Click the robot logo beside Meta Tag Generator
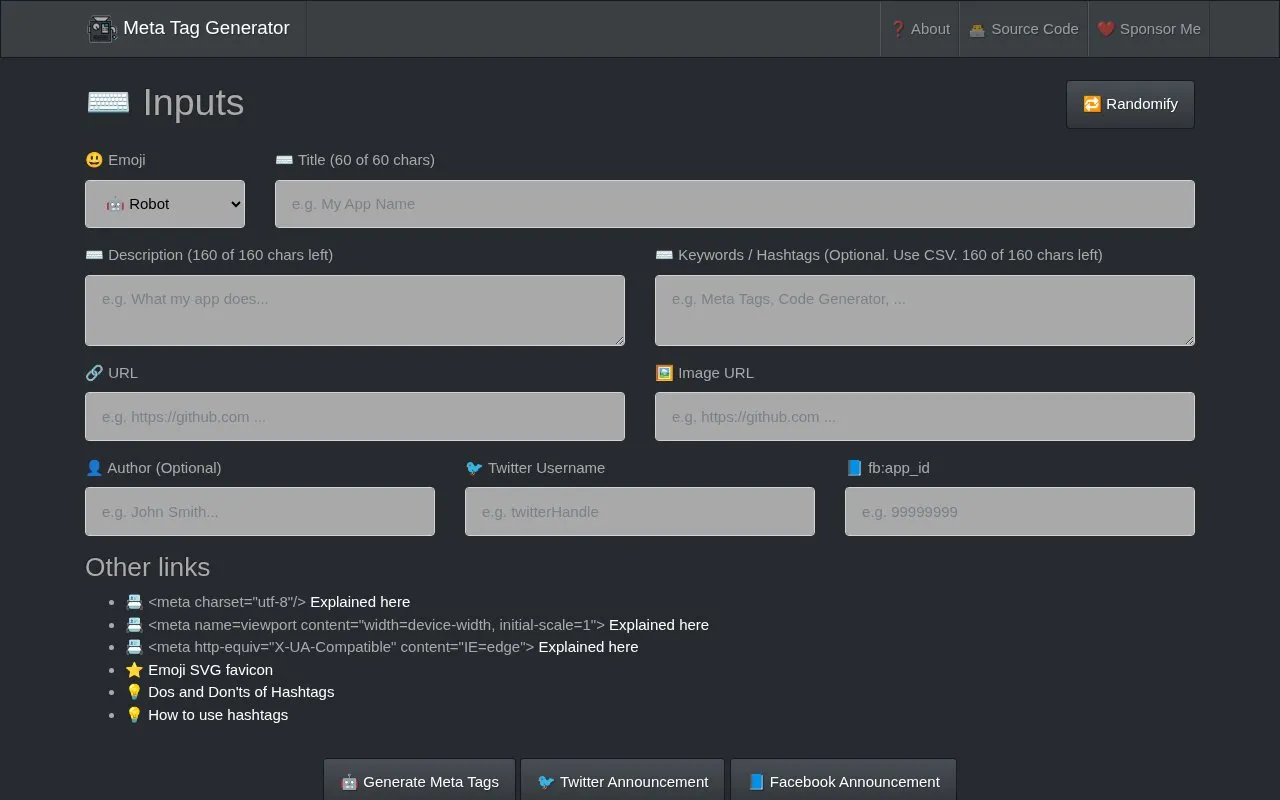Viewport: 1280px width, 800px height. [x=102, y=29]
